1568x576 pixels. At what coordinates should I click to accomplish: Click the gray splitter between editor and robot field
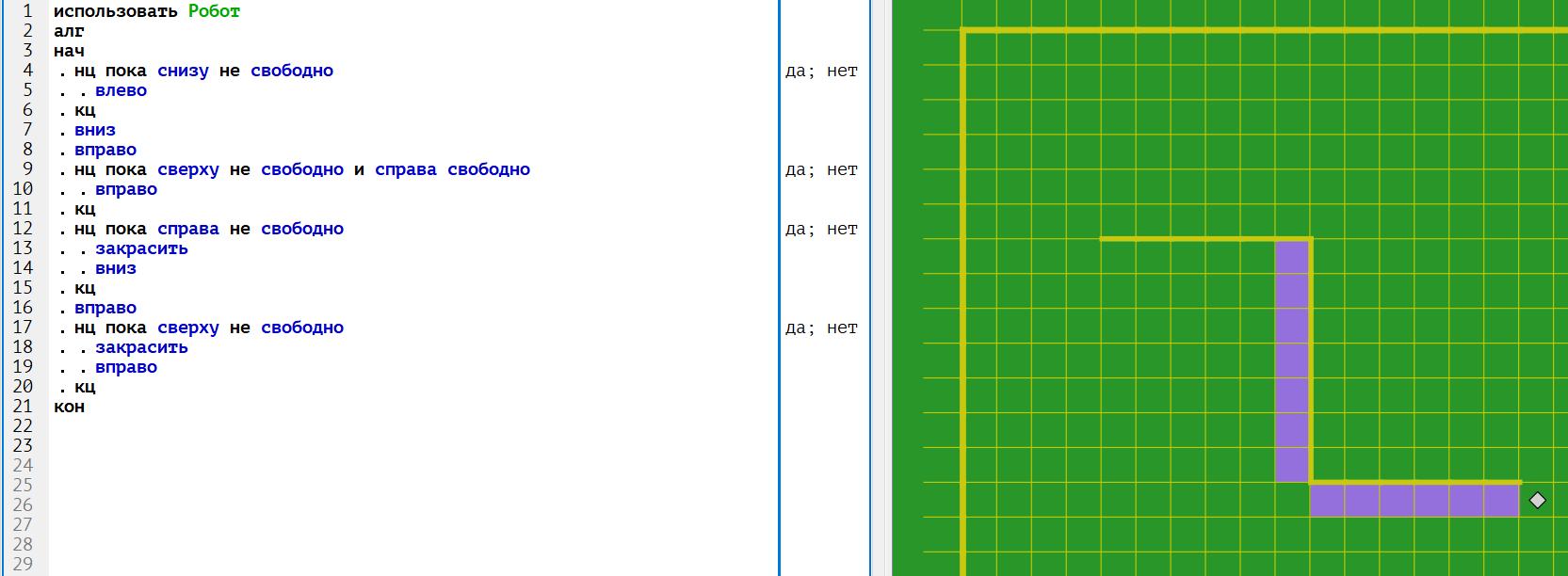click(x=881, y=288)
